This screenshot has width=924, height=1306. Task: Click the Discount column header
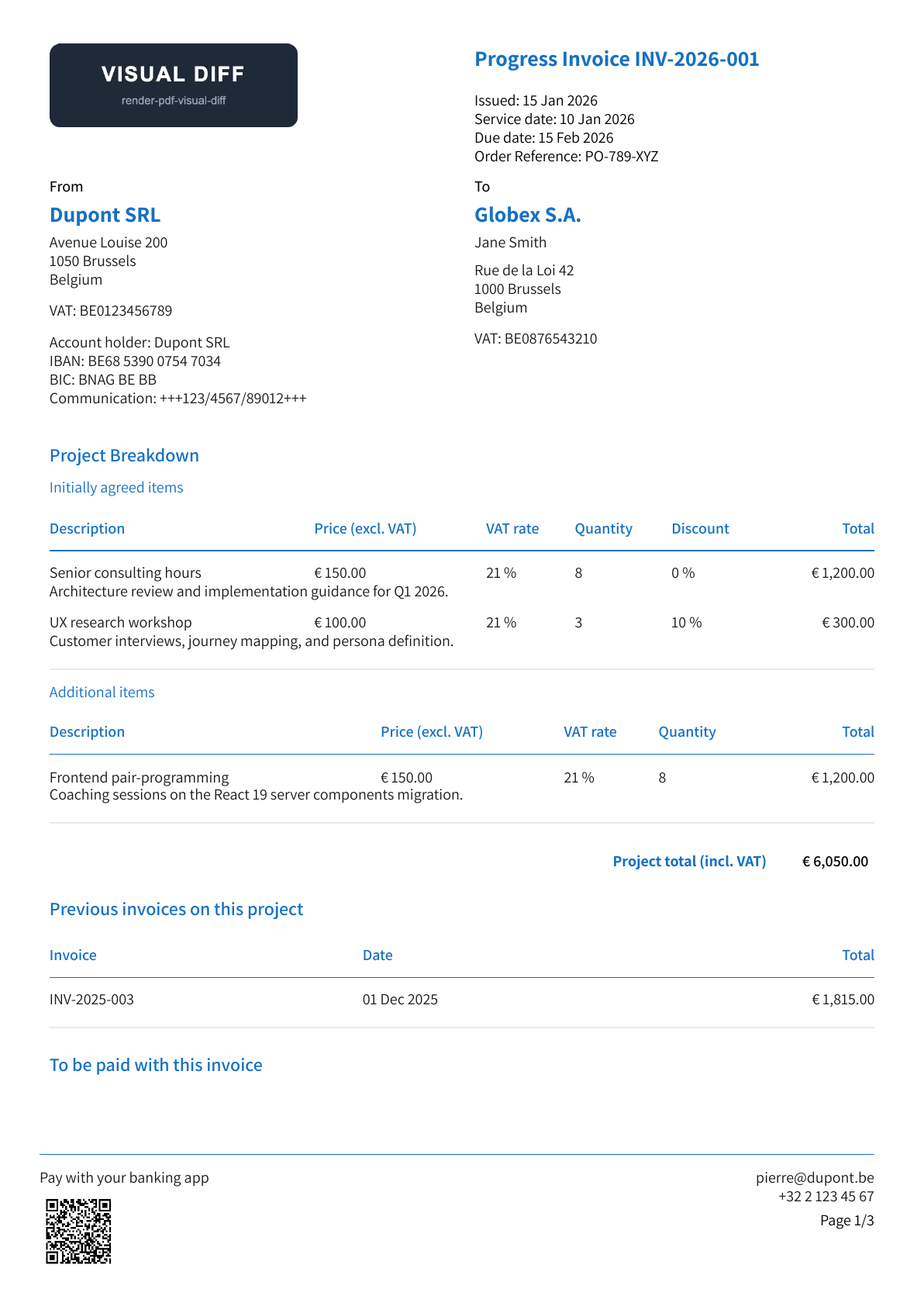(x=700, y=529)
